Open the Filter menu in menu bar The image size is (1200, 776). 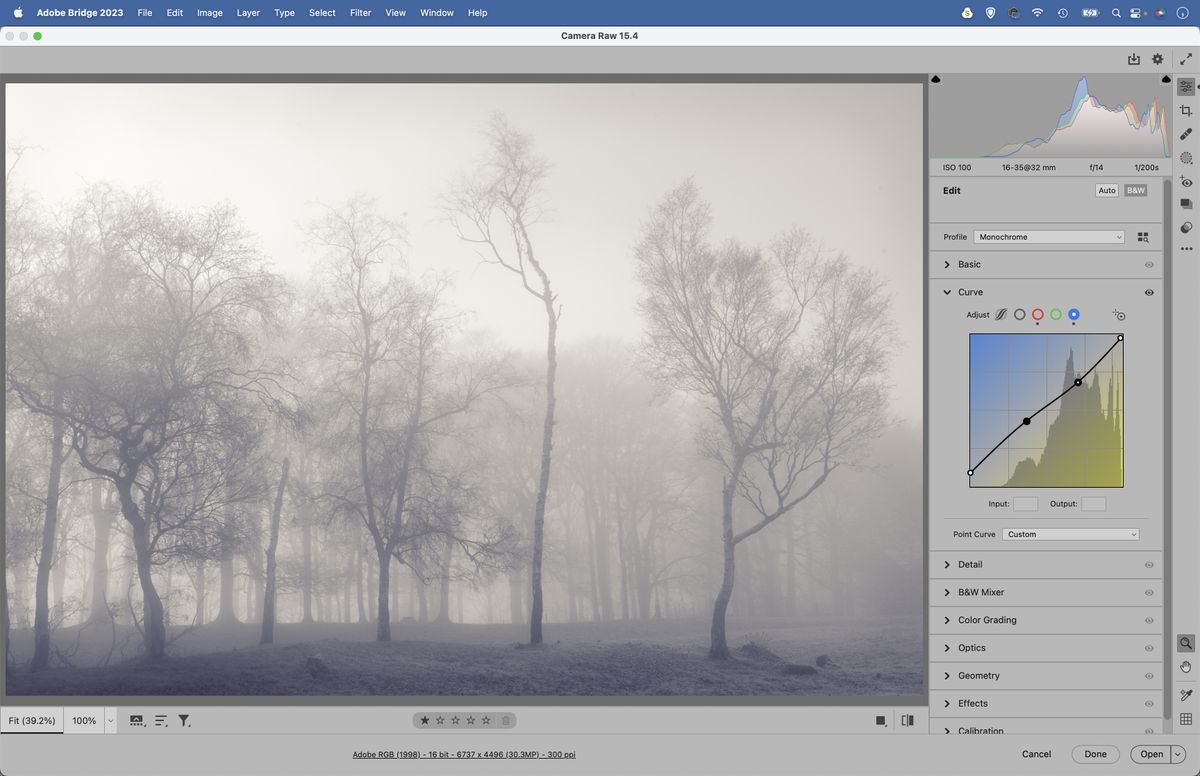(360, 13)
